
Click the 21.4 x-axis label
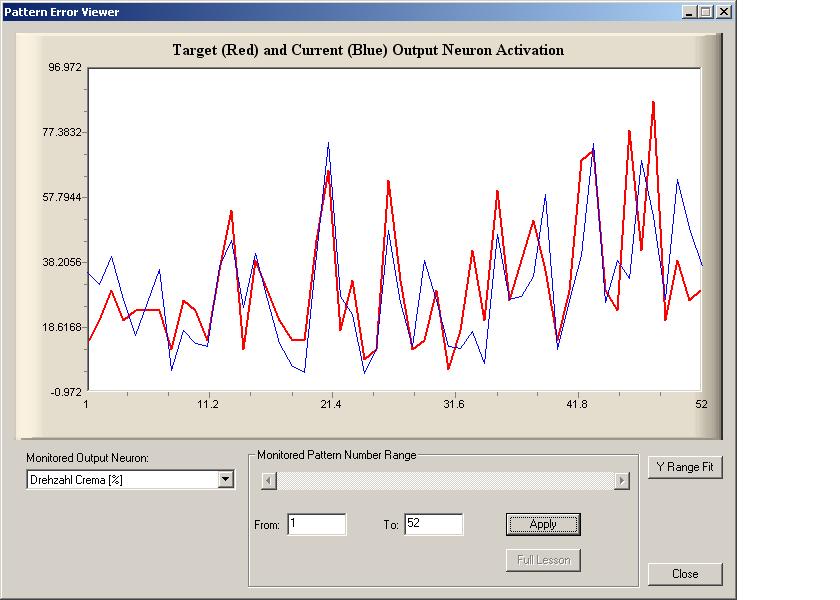pyautogui.click(x=330, y=405)
